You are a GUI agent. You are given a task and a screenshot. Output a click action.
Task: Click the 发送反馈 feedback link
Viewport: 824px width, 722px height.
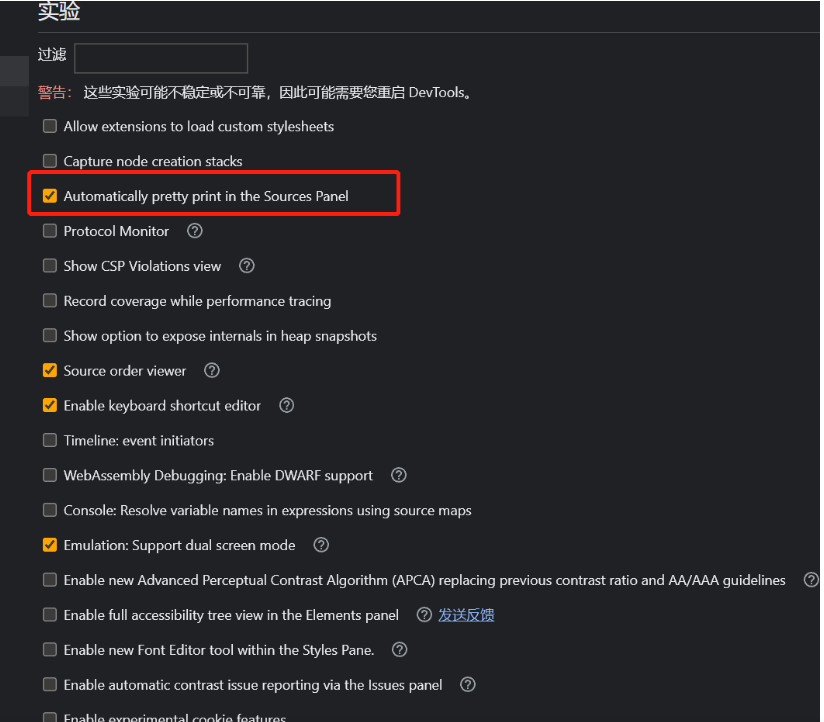pyautogui.click(x=466, y=615)
